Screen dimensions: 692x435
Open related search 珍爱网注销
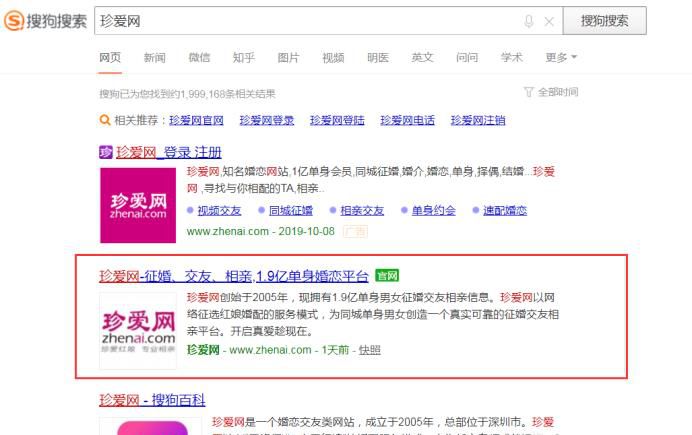478,120
